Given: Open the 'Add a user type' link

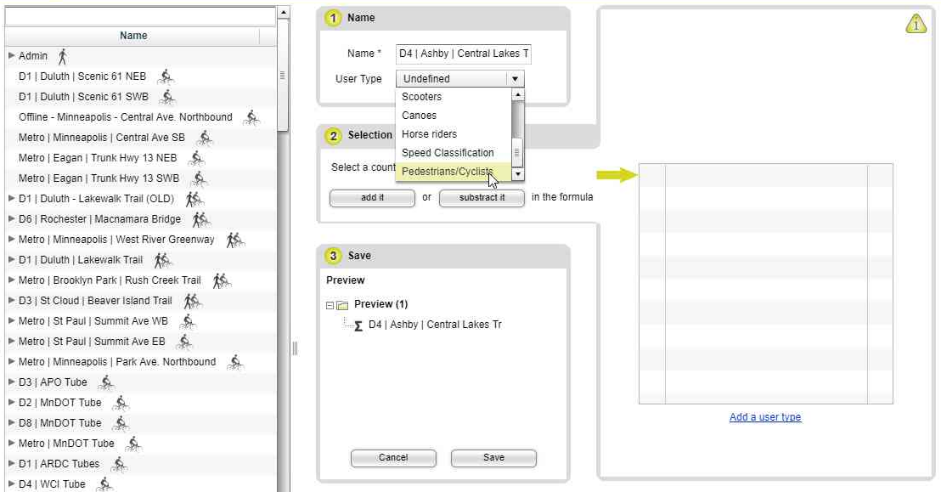Looking at the screenshot, I should pyautogui.click(x=765, y=417).
